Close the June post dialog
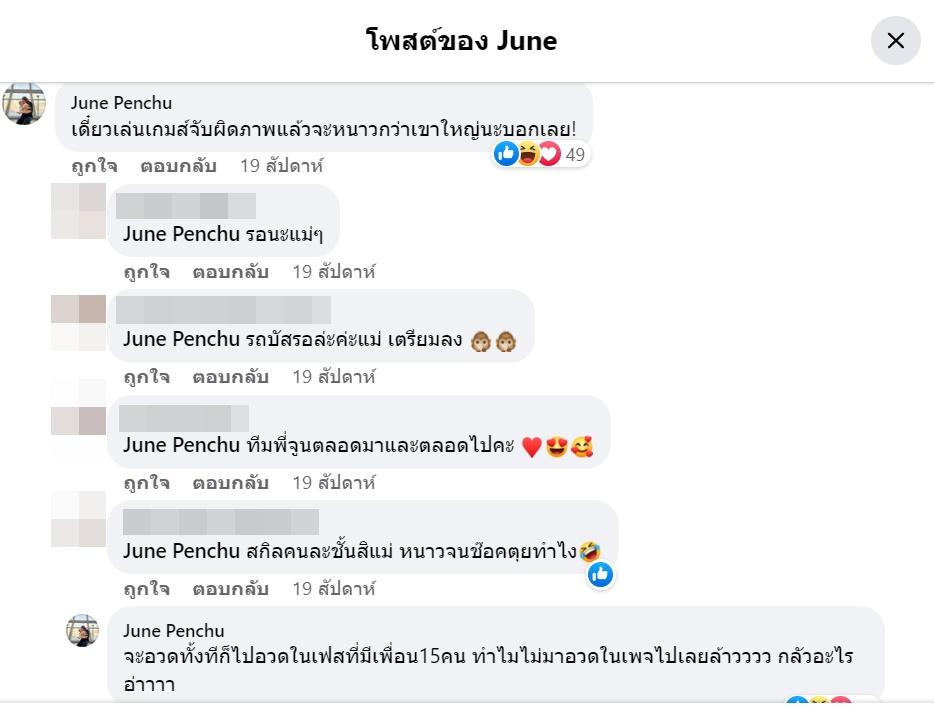The image size is (934, 709). tap(895, 41)
